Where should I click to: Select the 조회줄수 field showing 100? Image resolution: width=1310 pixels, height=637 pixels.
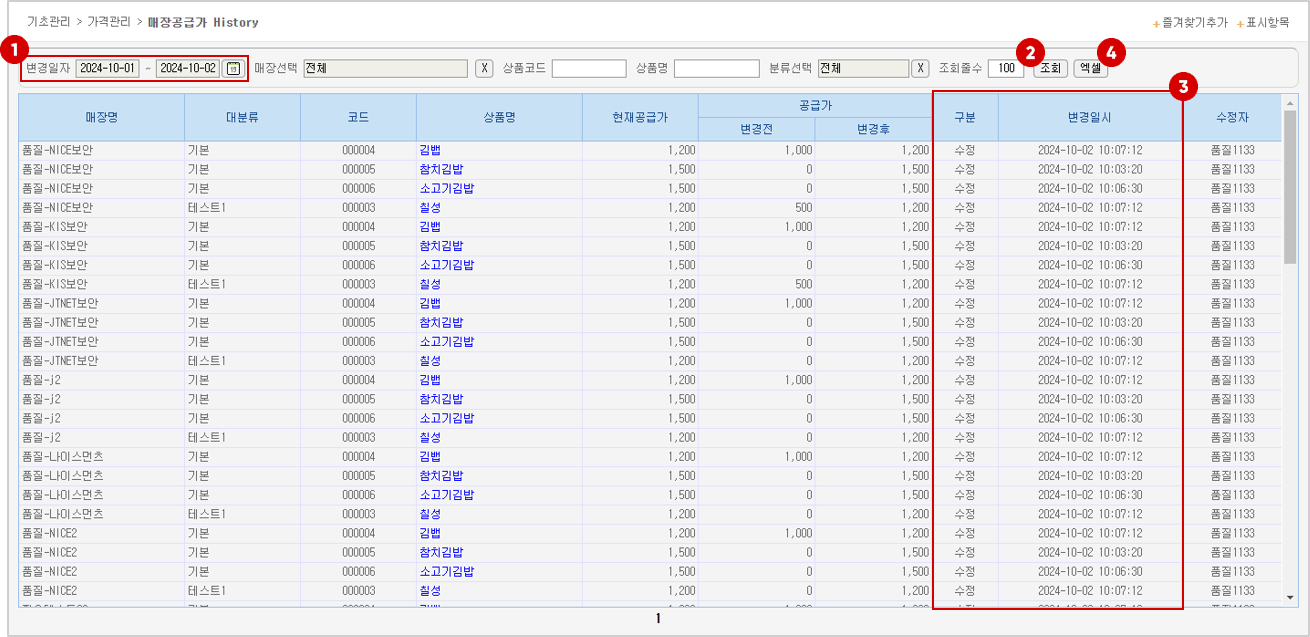(1005, 68)
